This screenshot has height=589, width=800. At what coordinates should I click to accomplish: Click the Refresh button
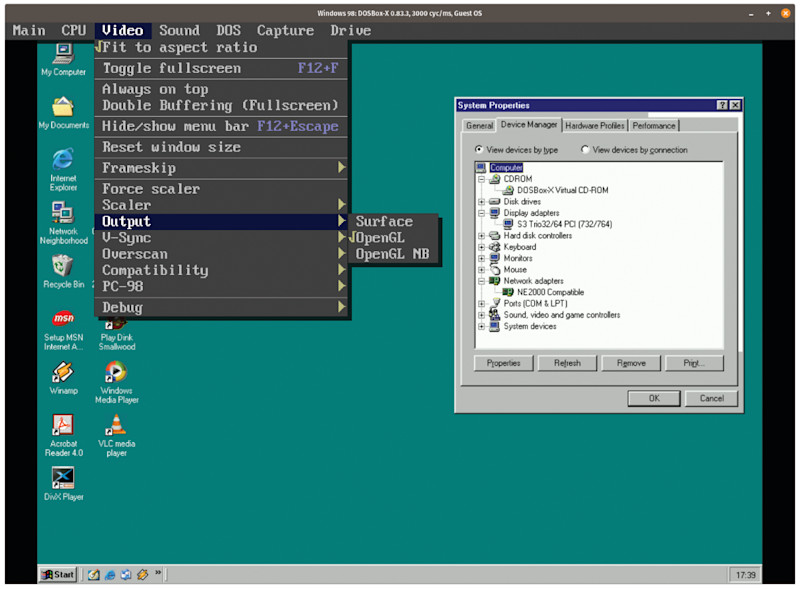(x=567, y=363)
